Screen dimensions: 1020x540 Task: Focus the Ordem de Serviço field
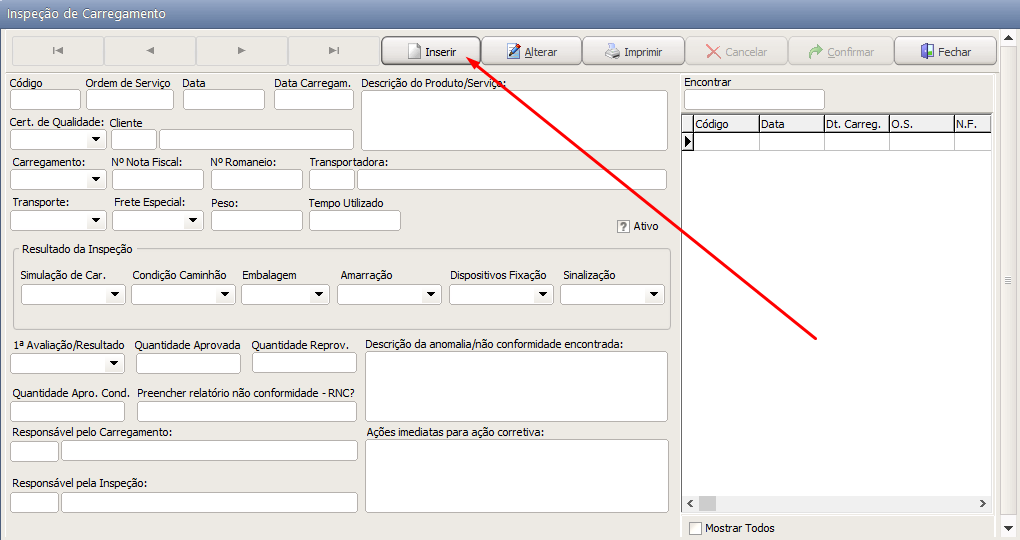(x=130, y=100)
